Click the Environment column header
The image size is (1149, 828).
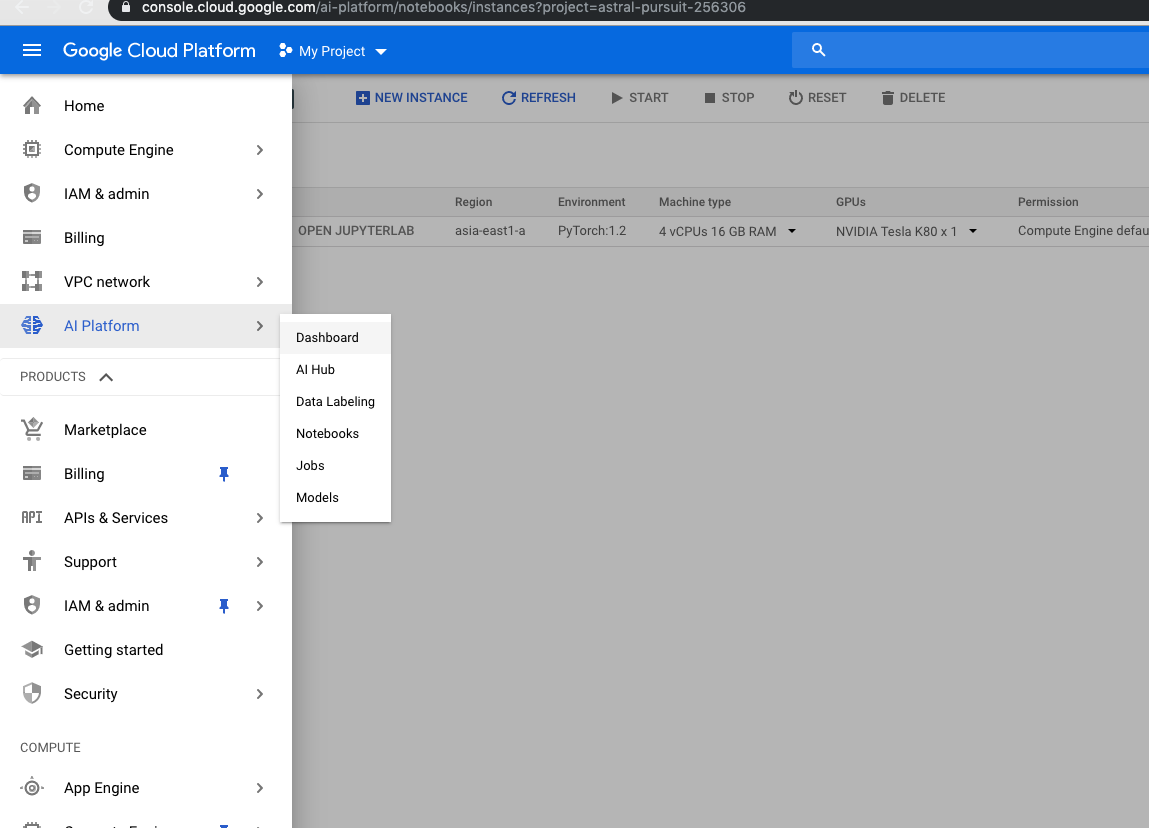pos(591,202)
